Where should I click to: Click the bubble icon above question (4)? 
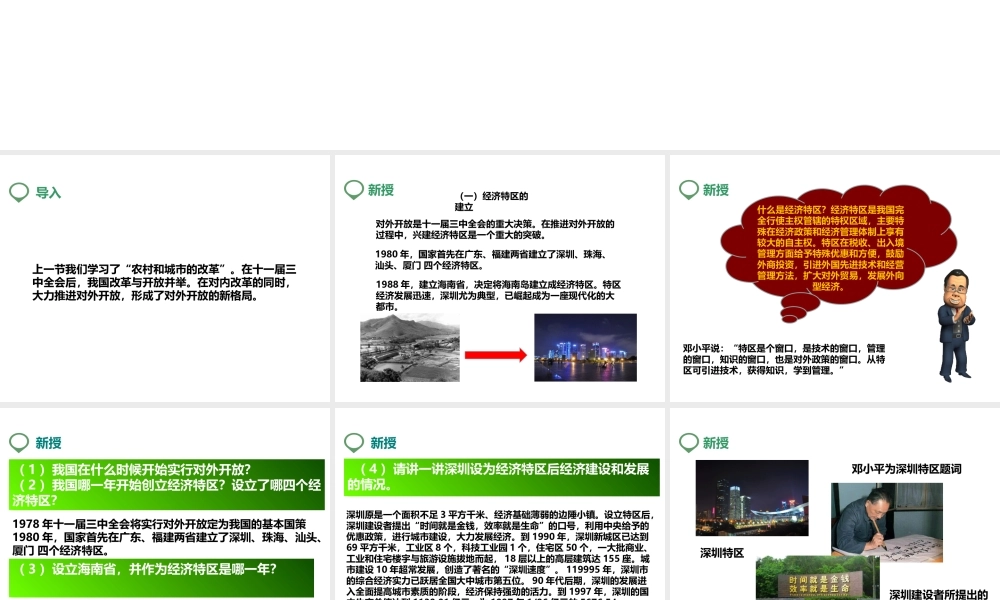pos(354,443)
